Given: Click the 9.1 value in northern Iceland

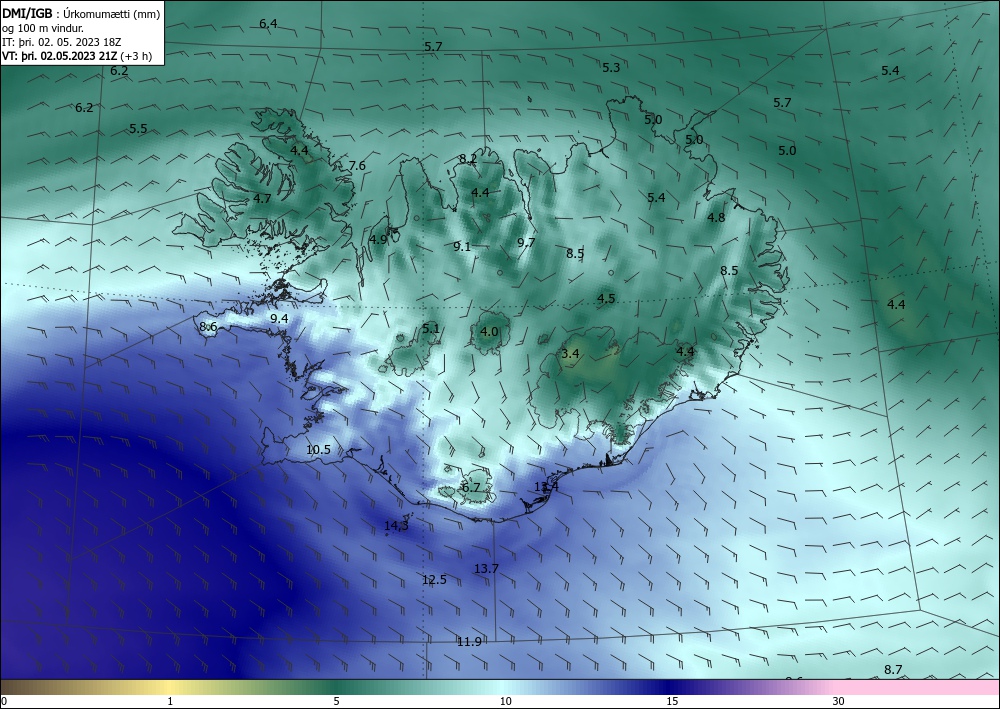Looking at the screenshot, I should point(462,246).
